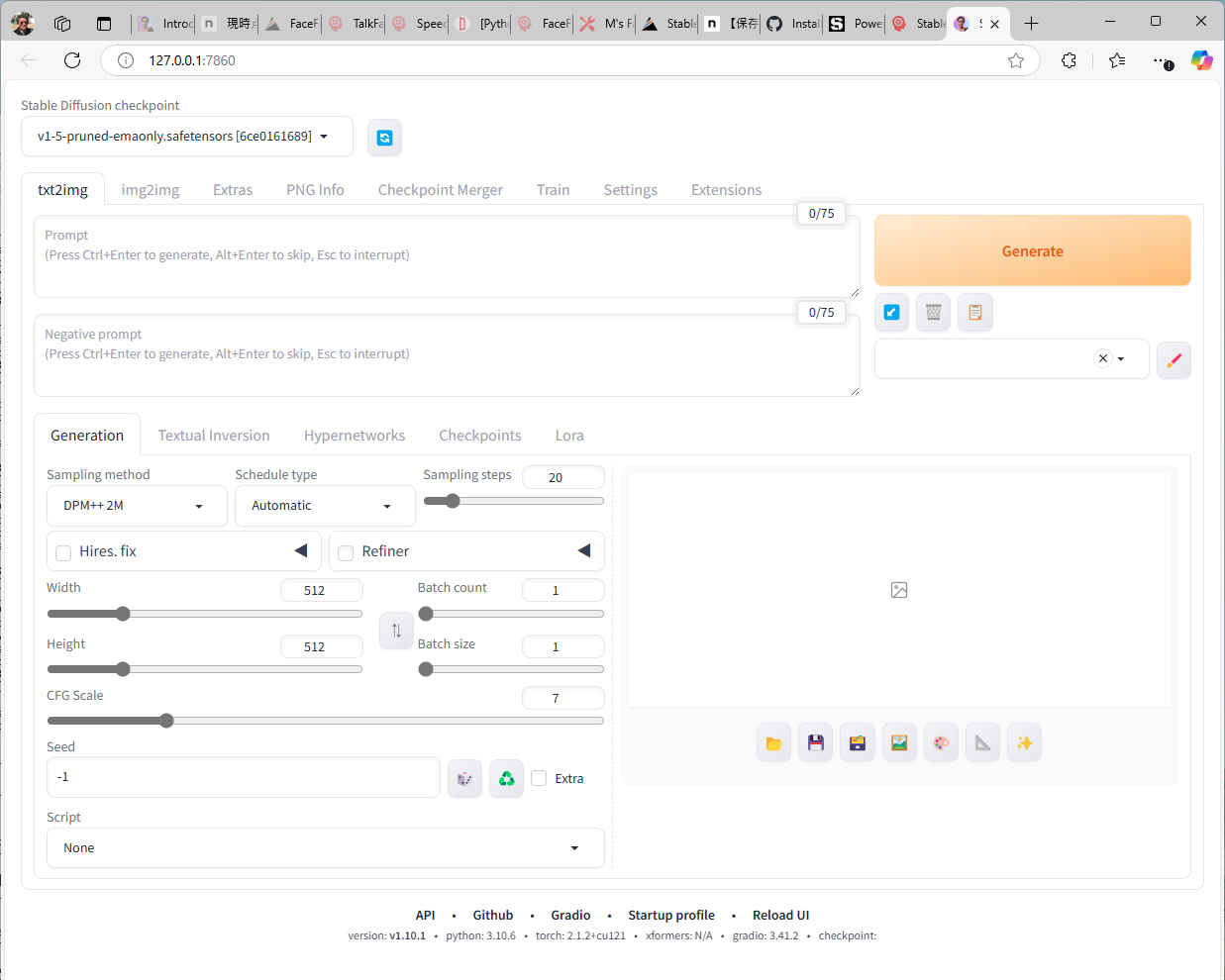Click the edit style paintbrush icon
This screenshot has height=980, width=1225.
(1174, 360)
